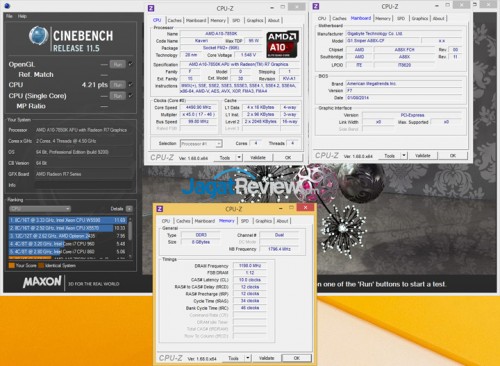Switch to About tab in Mainboard CPU-Z window

(438, 18)
